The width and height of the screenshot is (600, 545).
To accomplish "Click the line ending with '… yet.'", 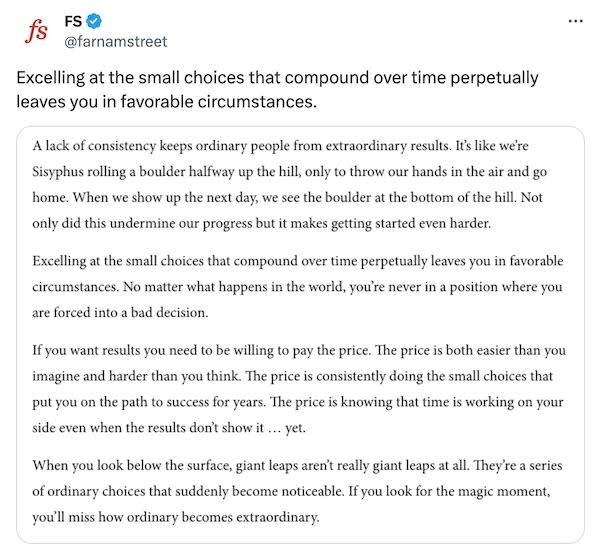I will point(169,428).
